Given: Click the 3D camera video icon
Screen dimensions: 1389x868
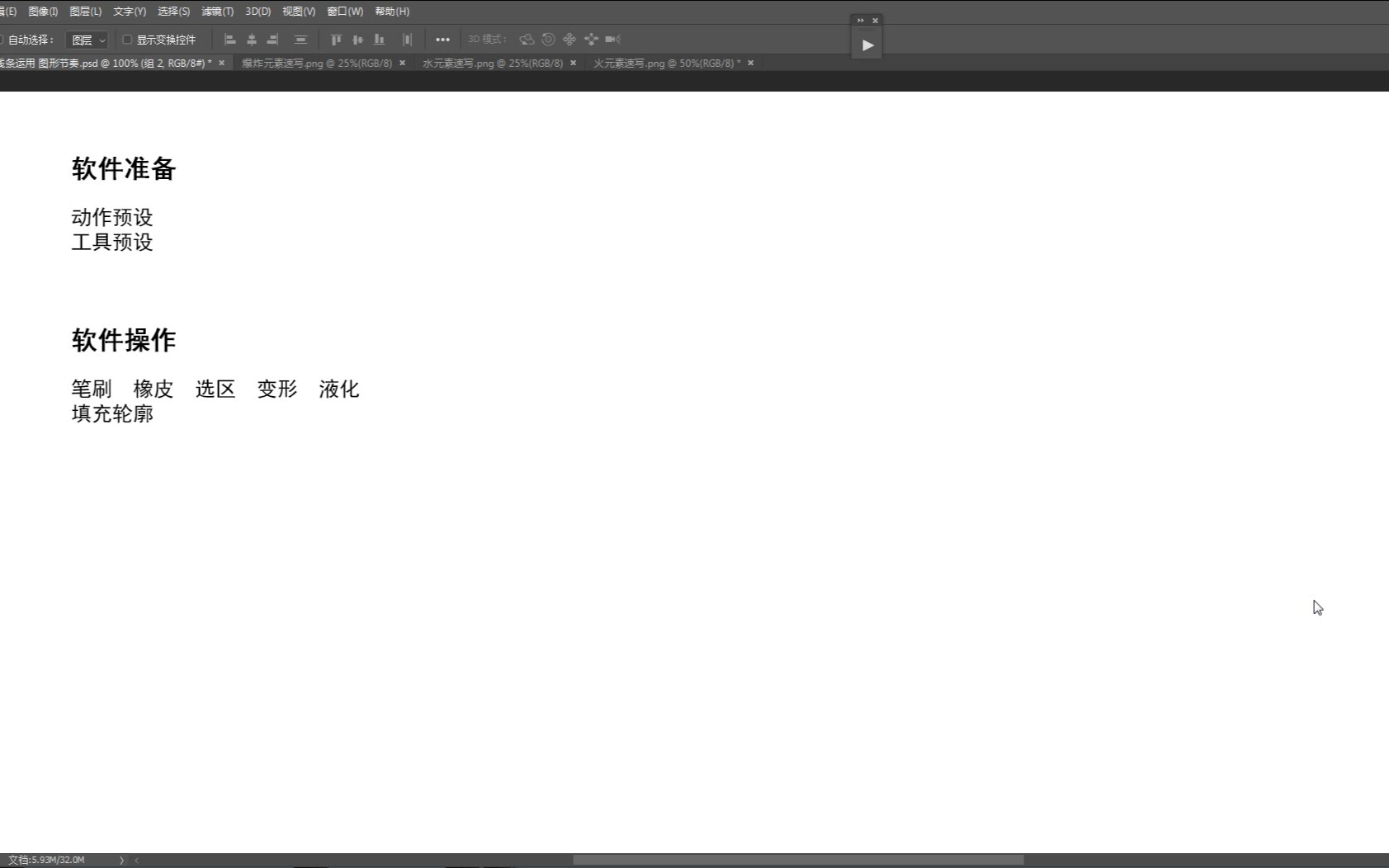Looking at the screenshot, I should [x=612, y=40].
